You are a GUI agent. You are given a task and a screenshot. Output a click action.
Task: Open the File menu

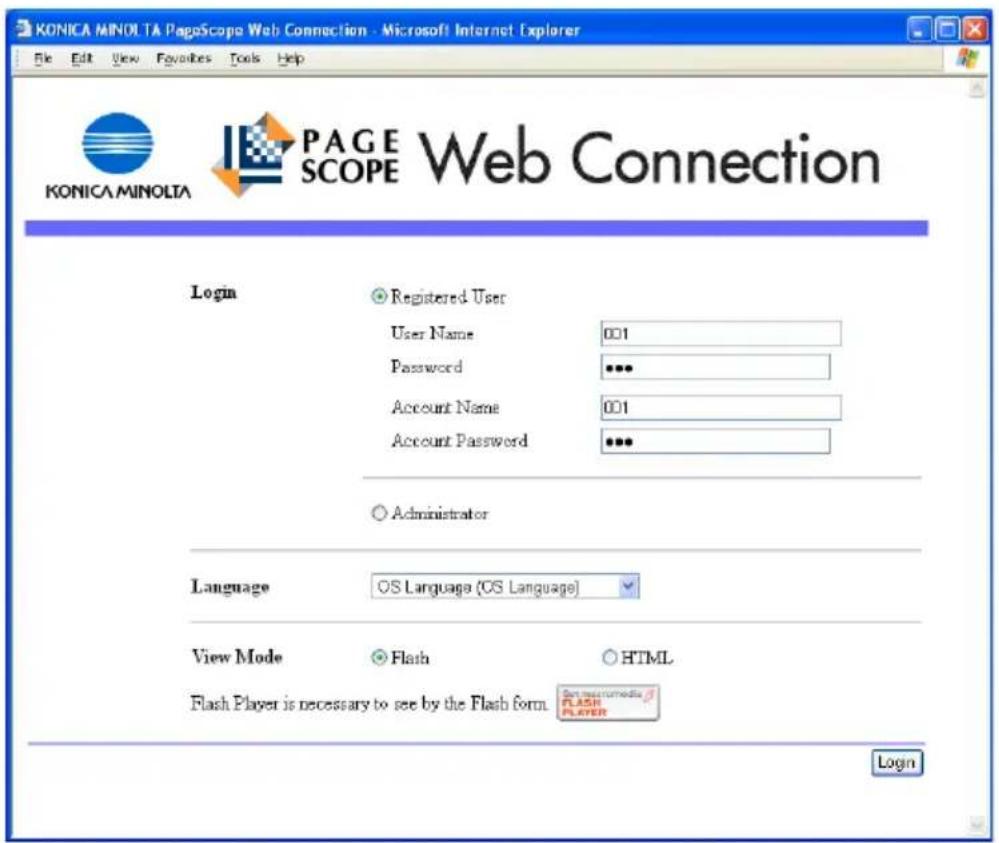(43, 59)
